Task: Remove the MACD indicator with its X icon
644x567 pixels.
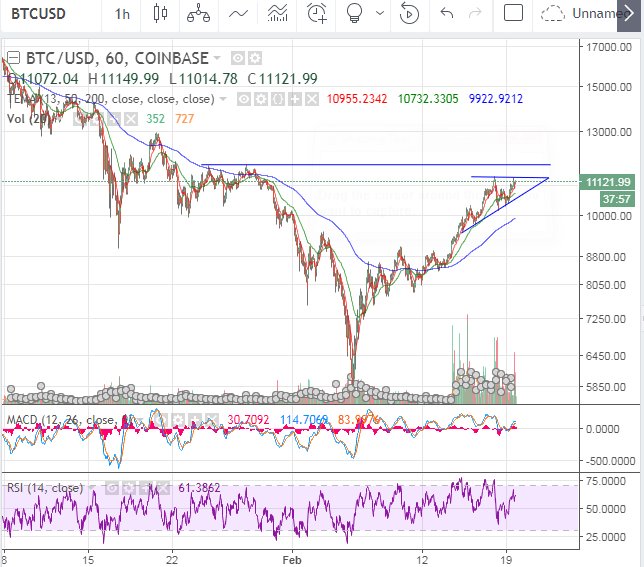Action: click(212, 420)
